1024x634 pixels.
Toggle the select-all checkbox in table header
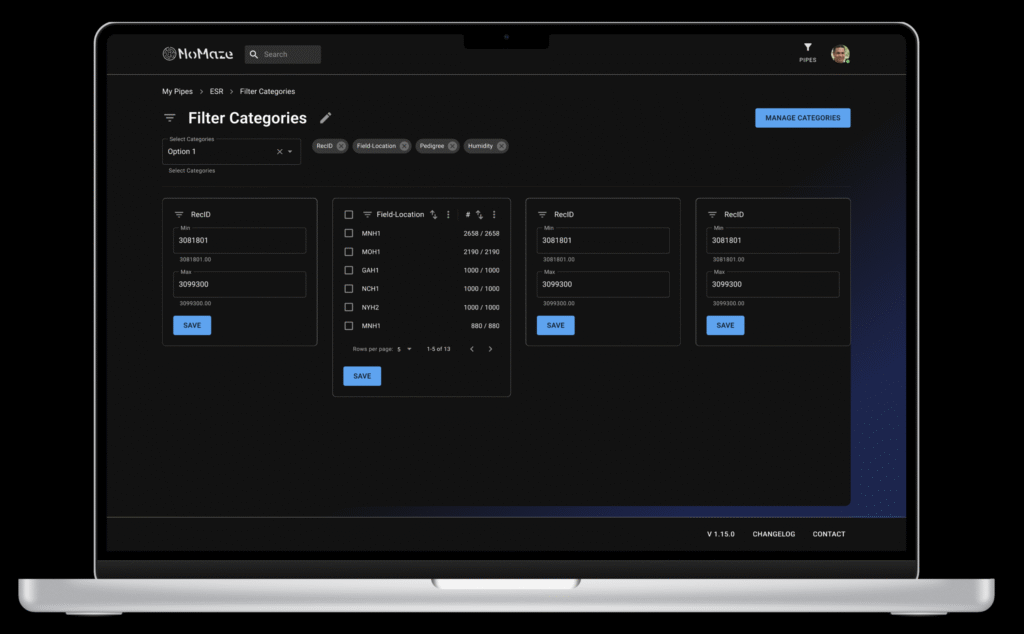[x=349, y=214]
